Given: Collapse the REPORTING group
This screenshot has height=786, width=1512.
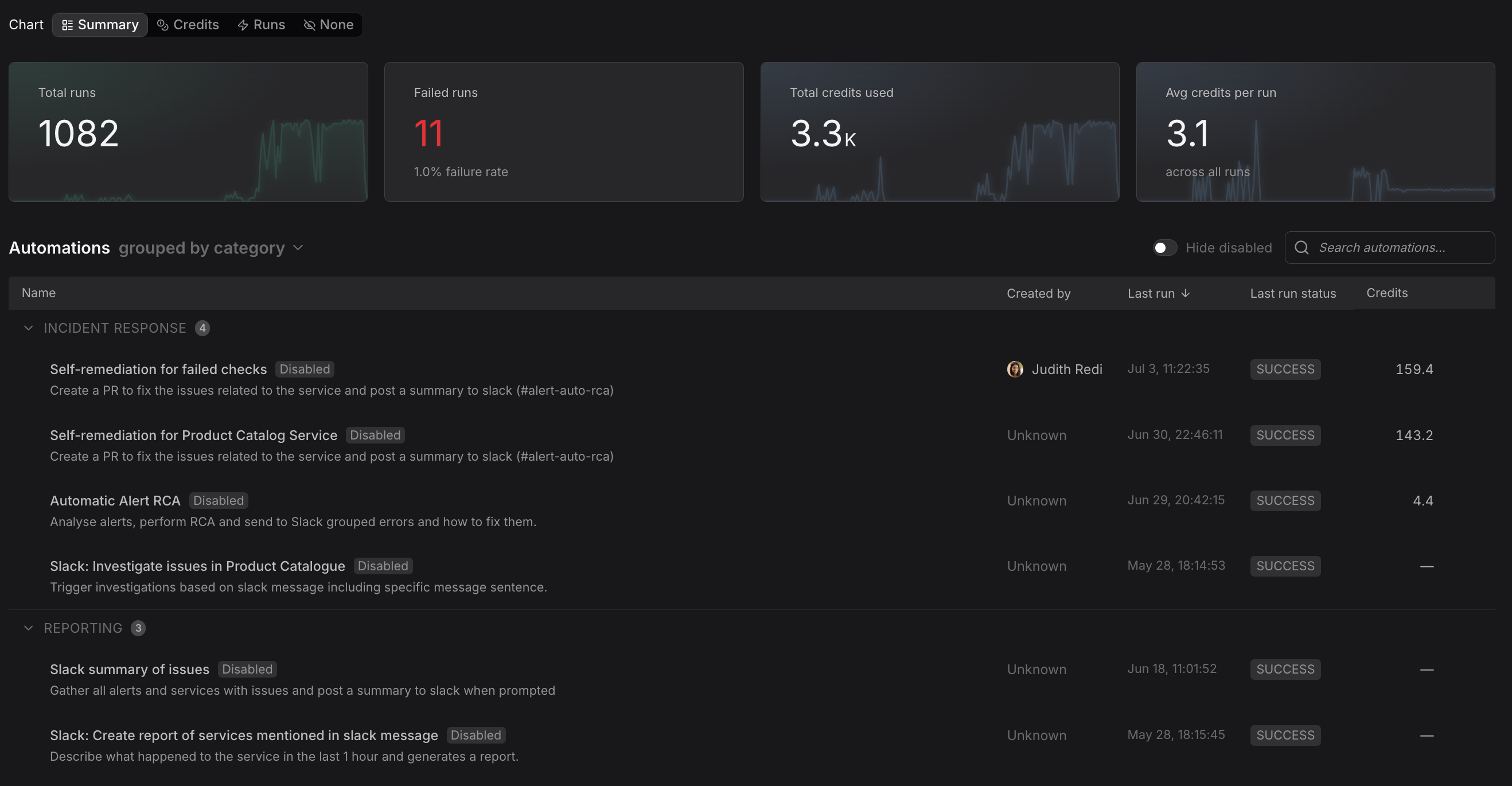Looking at the screenshot, I should [x=28, y=628].
